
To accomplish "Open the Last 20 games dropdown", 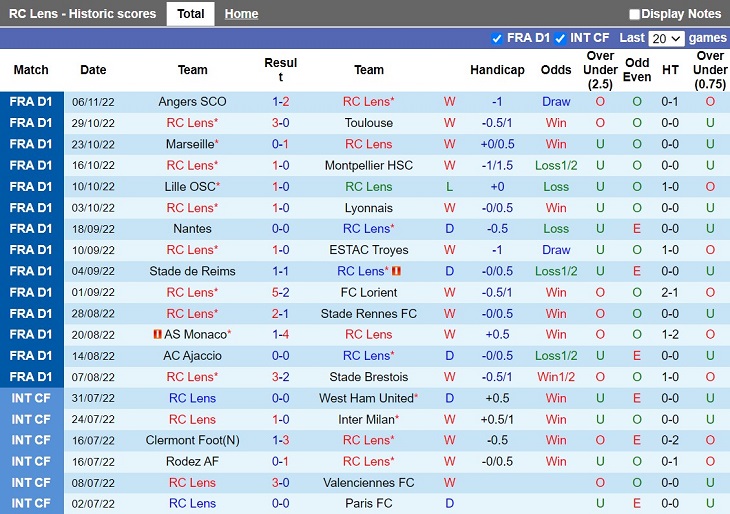I will (x=666, y=39).
